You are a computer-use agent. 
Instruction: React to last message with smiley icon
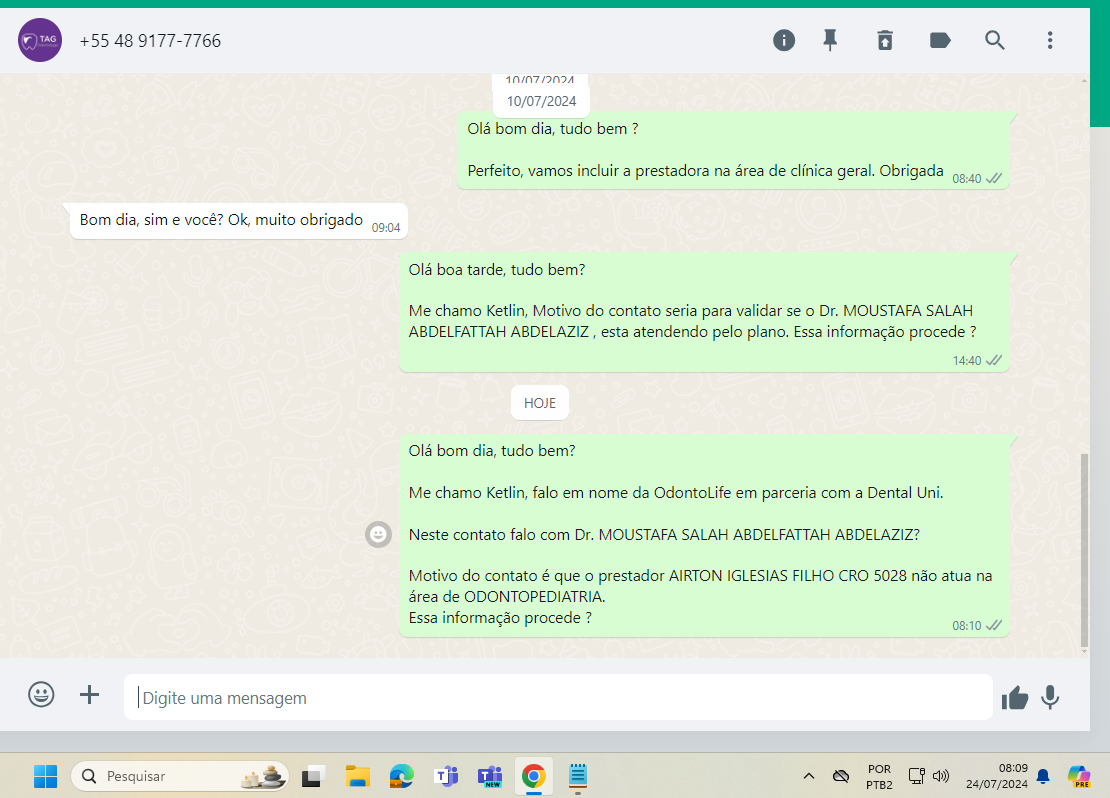pos(378,535)
